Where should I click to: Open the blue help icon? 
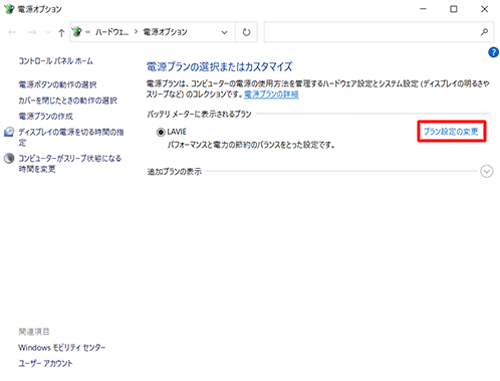click(x=493, y=52)
